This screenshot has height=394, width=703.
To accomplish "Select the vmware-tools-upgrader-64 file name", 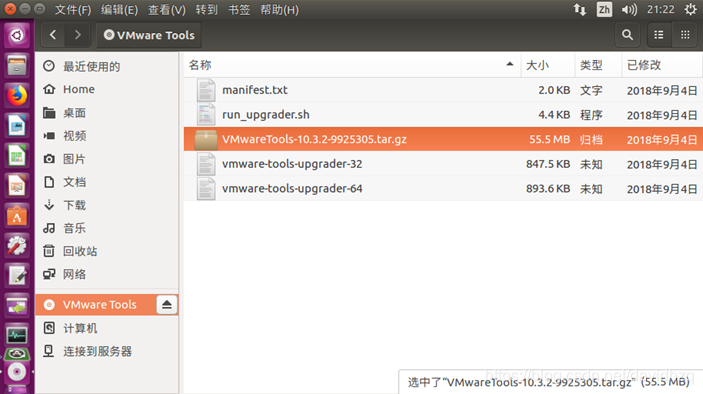I will (292, 189).
